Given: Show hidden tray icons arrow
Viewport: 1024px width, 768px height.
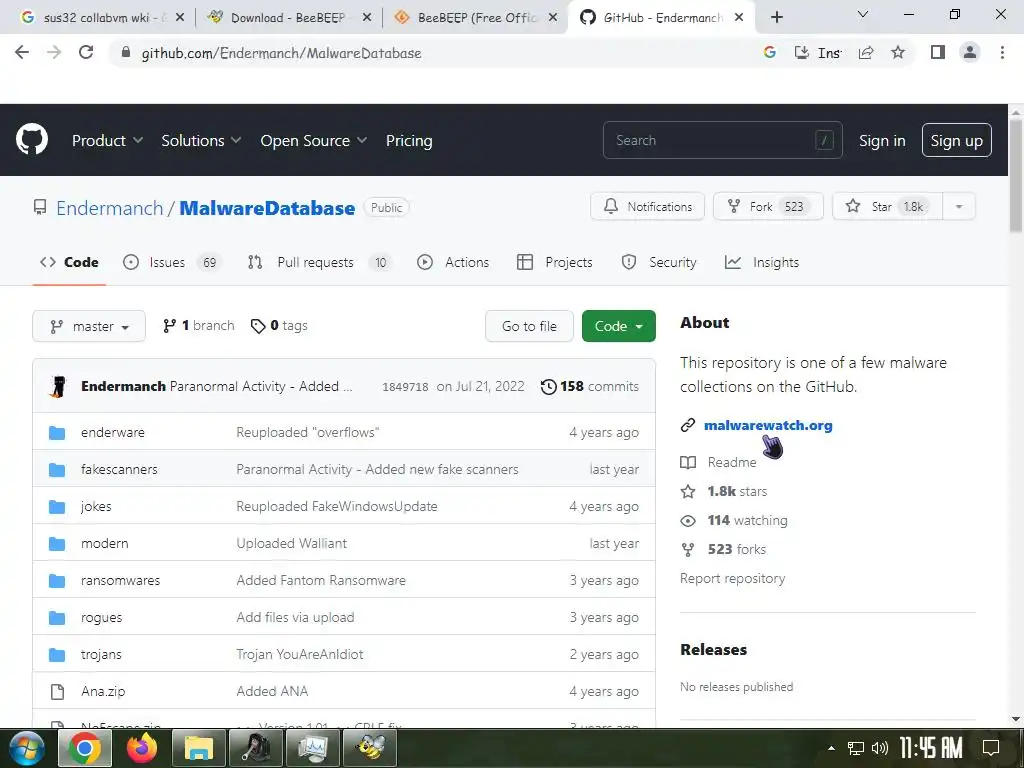Looking at the screenshot, I should [x=831, y=748].
